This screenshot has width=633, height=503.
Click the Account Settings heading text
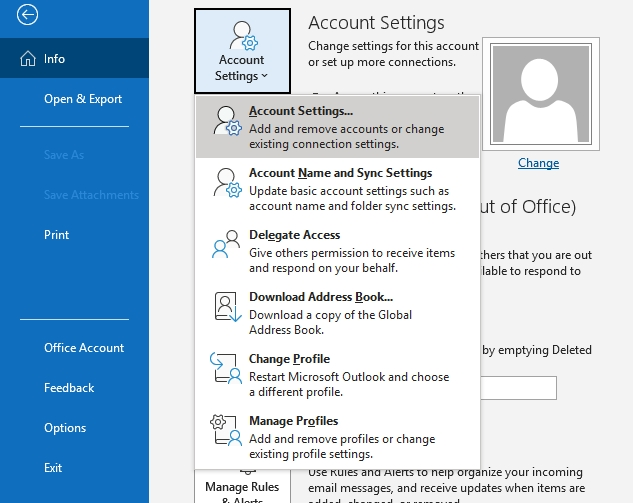tap(376, 23)
